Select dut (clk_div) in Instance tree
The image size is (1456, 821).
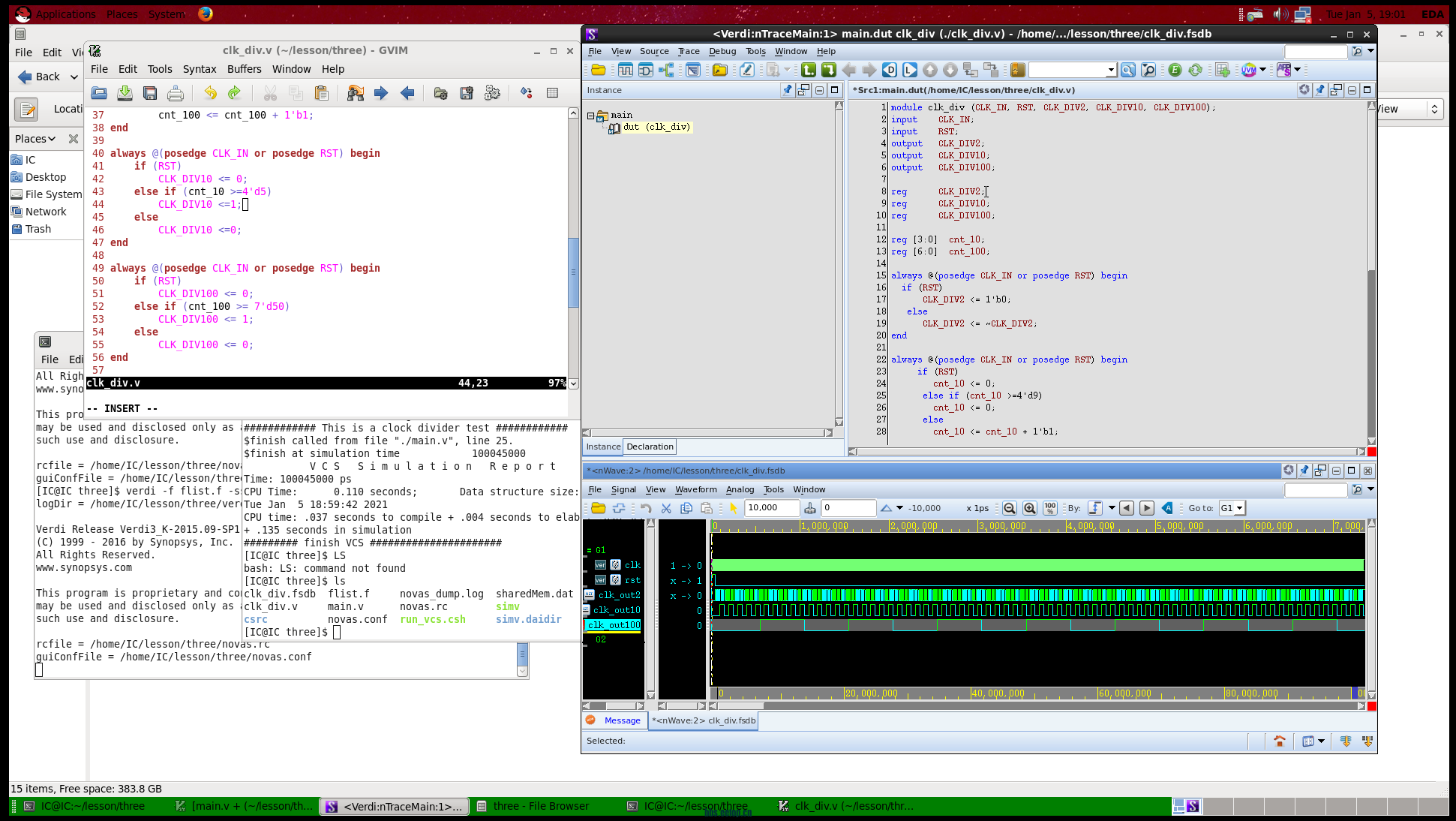pos(656,127)
